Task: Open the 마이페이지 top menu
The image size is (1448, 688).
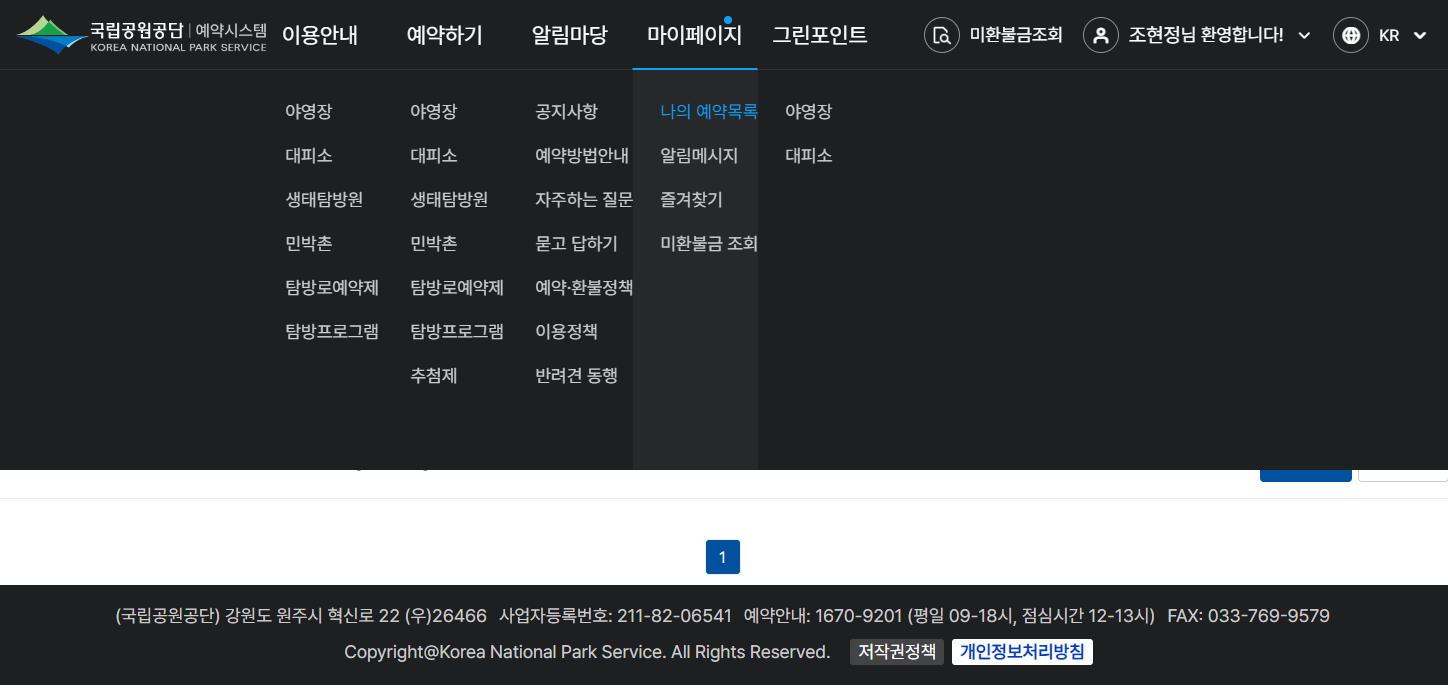Action: pos(695,36)
